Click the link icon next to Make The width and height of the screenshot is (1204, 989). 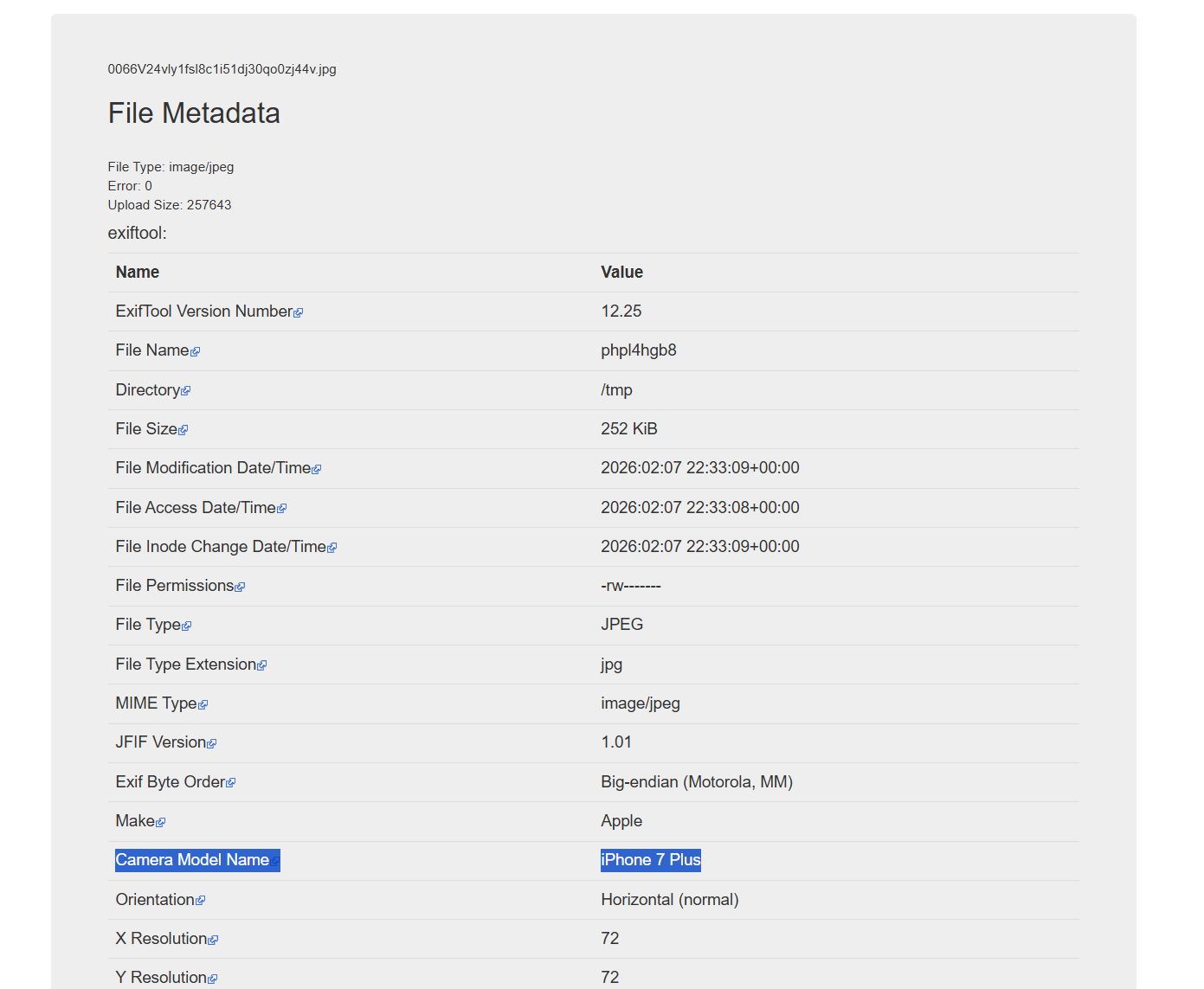tap(161, 822)
